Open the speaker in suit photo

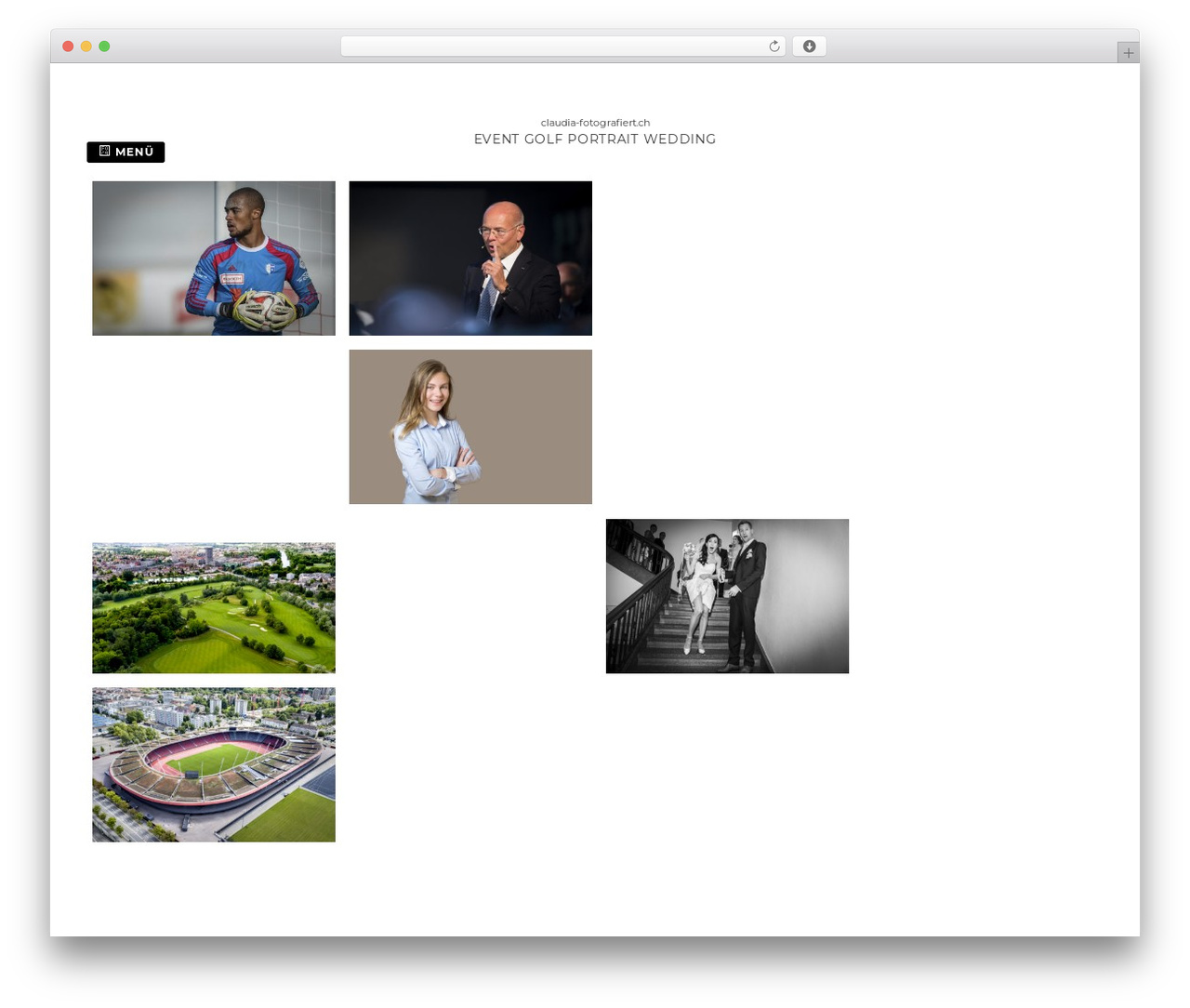(470, 259)
